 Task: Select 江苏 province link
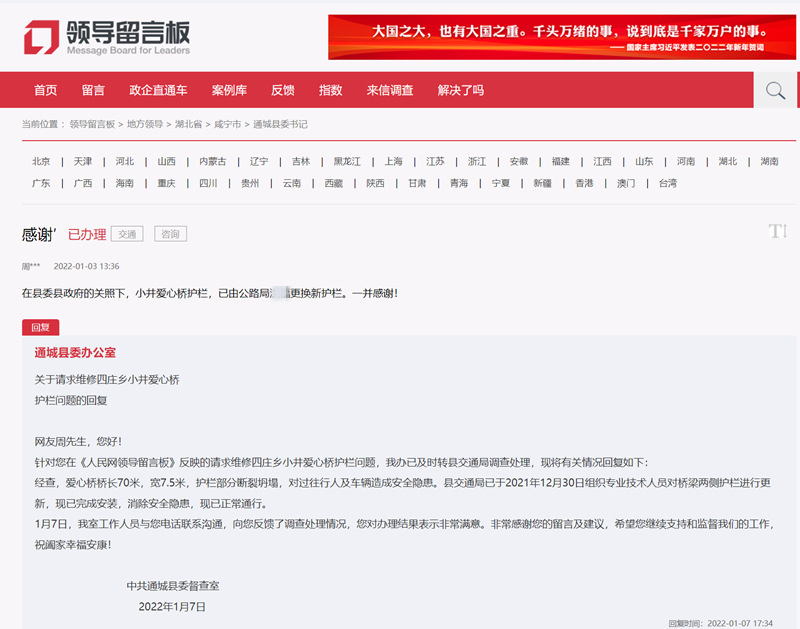[435, 161]
